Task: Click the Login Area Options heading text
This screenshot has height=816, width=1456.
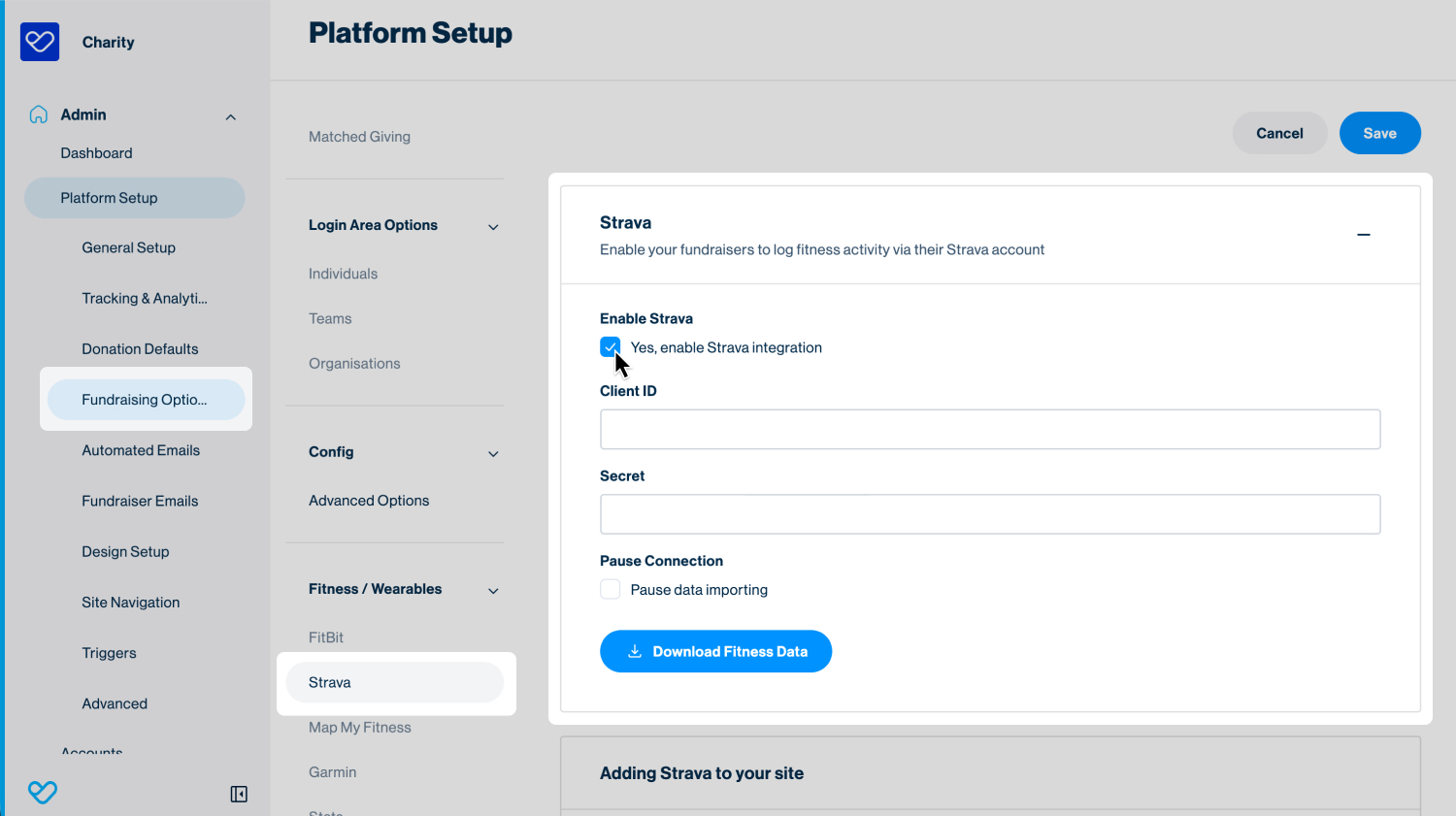Action: coord(373,225)
